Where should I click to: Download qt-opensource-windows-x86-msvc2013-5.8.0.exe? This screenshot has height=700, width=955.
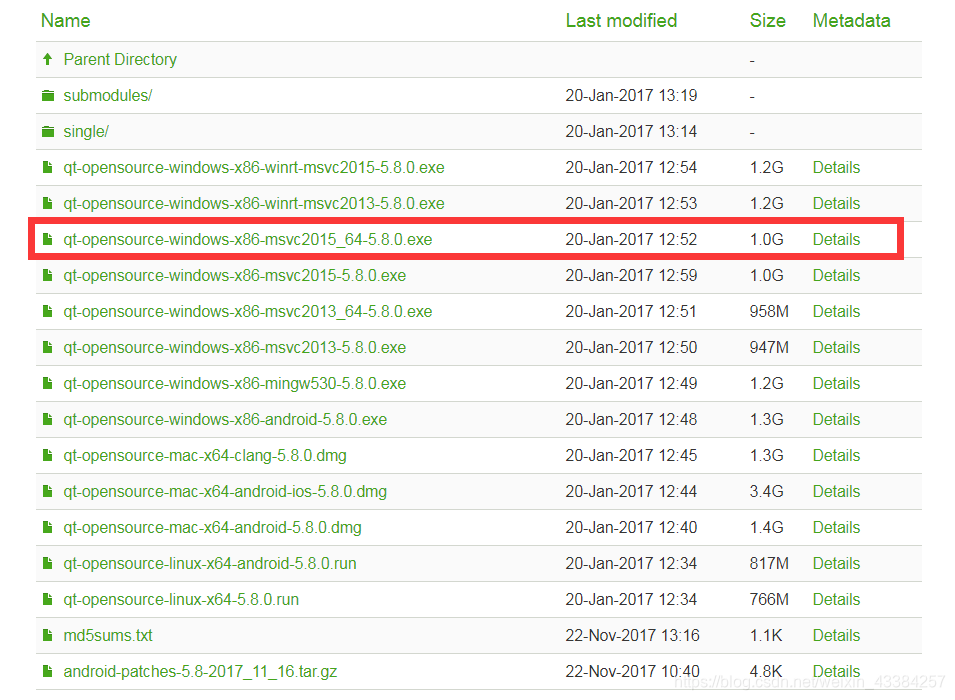tap(234, 347)
